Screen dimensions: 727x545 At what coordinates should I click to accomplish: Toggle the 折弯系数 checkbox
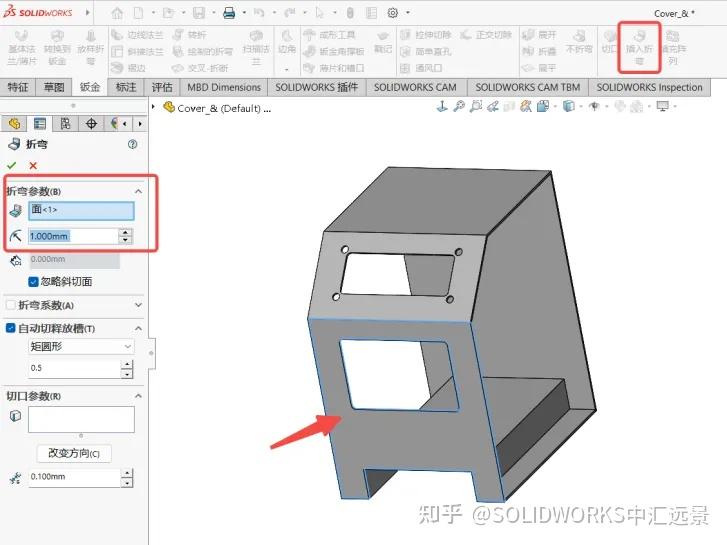[10, 305]
